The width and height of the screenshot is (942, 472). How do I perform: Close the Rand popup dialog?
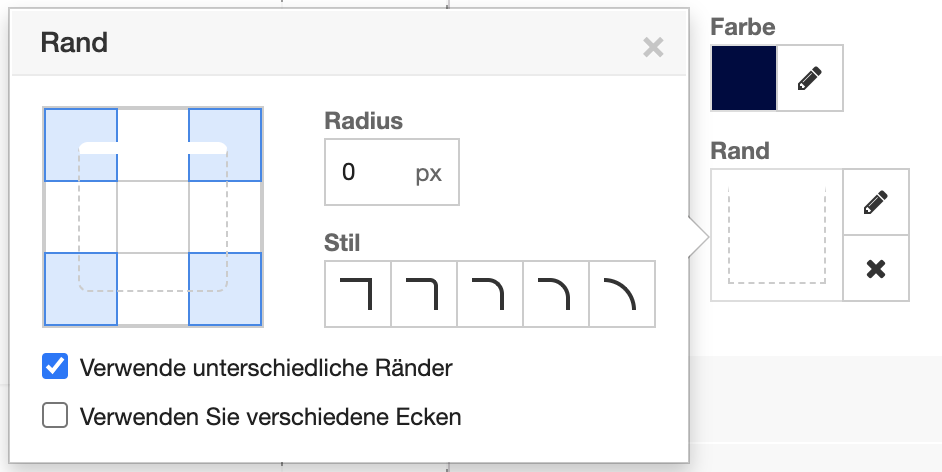coord(653,47)
